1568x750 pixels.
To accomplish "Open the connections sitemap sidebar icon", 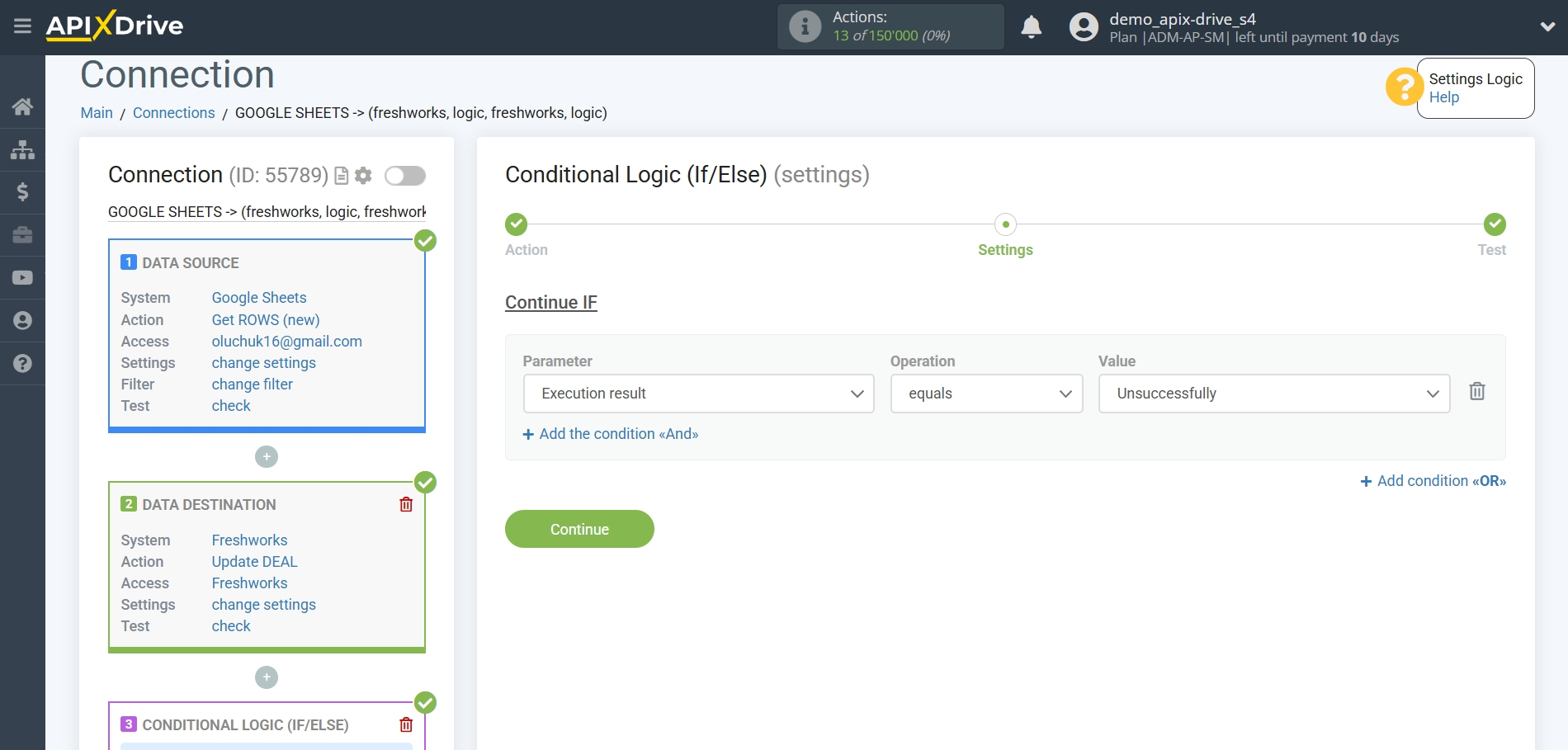I will click(x=22, y=149).
